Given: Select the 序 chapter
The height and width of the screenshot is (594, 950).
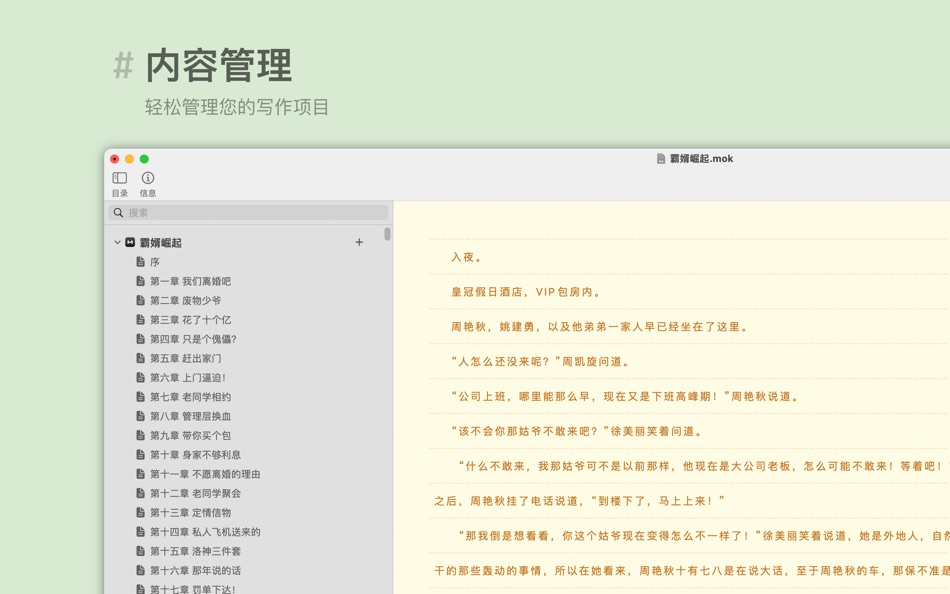Looking at the screenshot, I should tap(154, 262).
